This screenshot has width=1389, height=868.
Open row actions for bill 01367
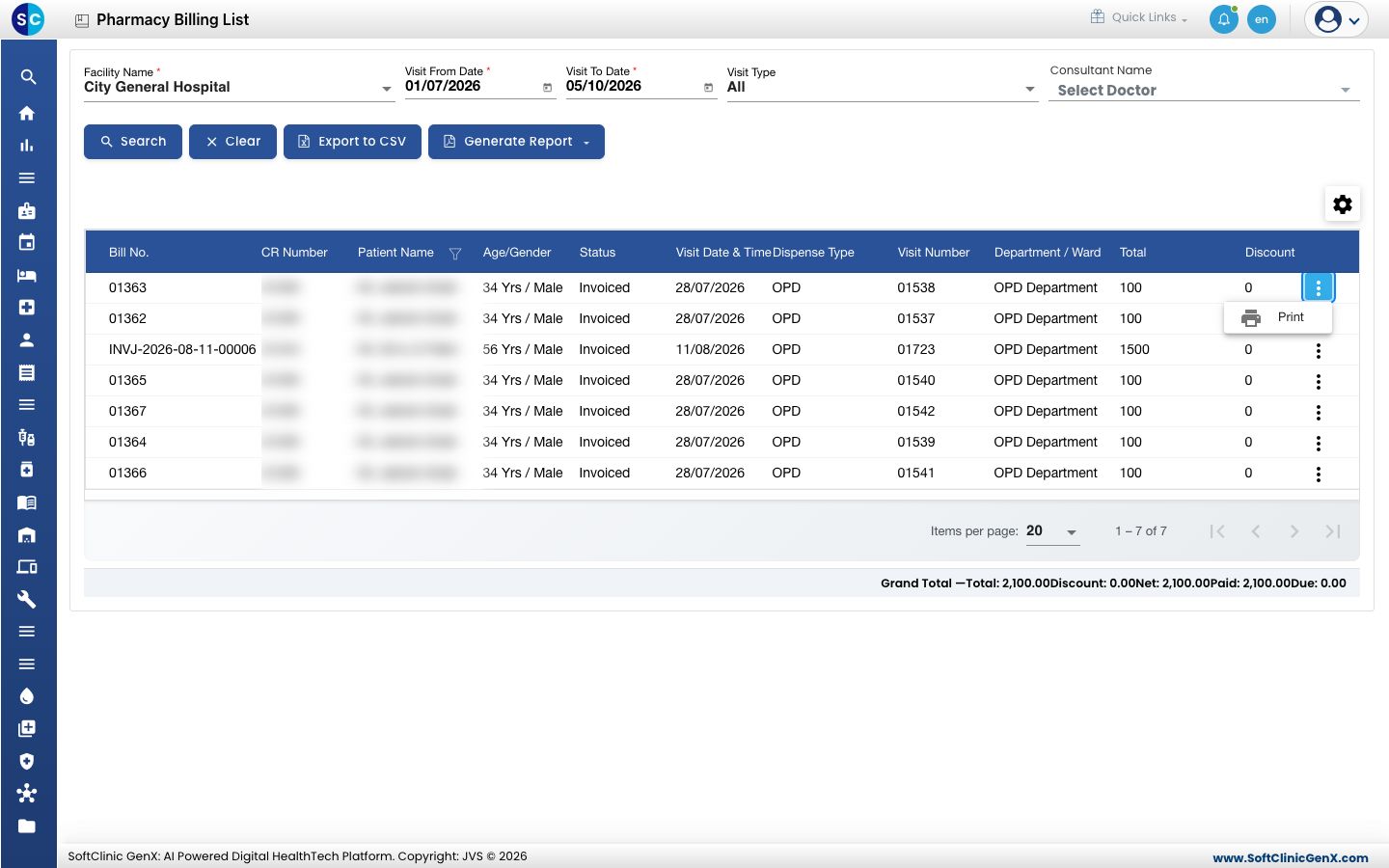click(1319, 412)
